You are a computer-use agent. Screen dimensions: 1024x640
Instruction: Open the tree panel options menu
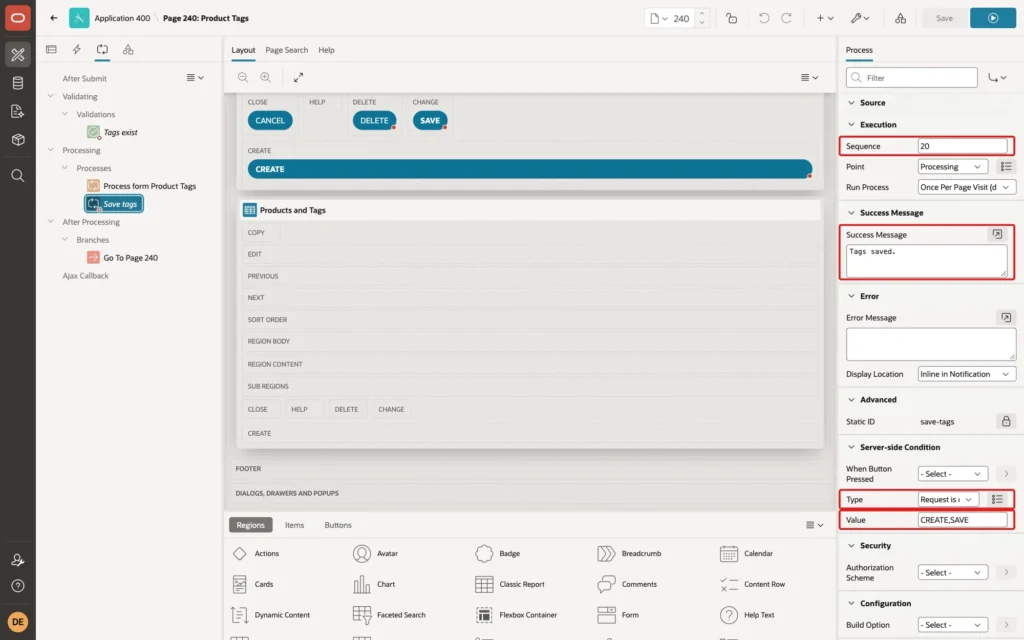195,78
